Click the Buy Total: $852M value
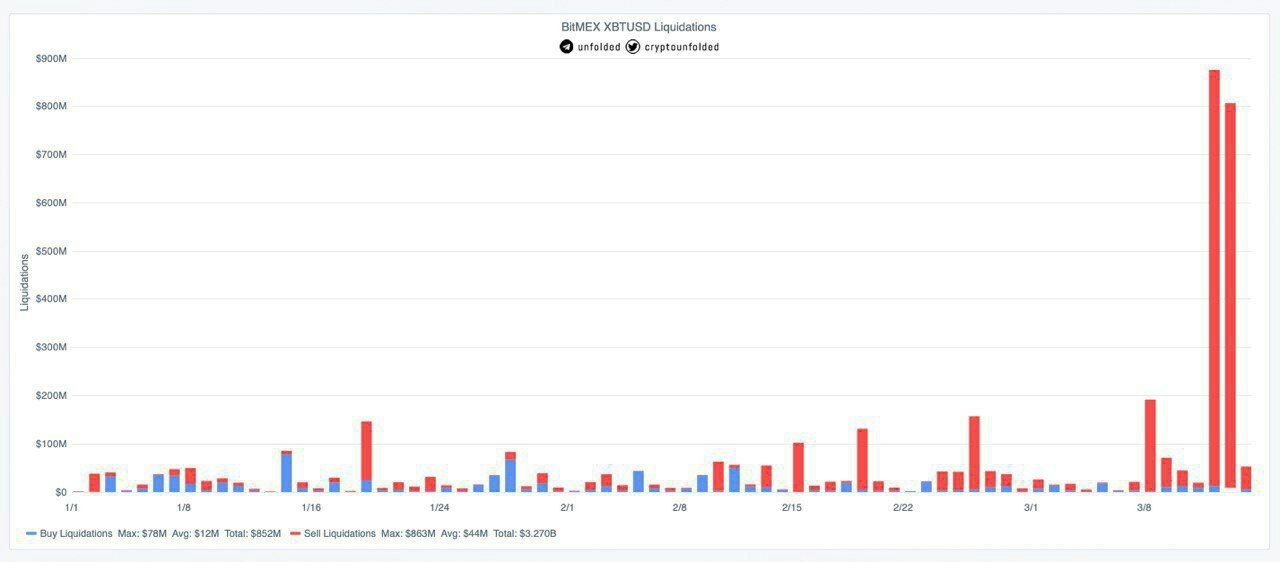Screen dimensions: 1280x562 tap(254, 534)
